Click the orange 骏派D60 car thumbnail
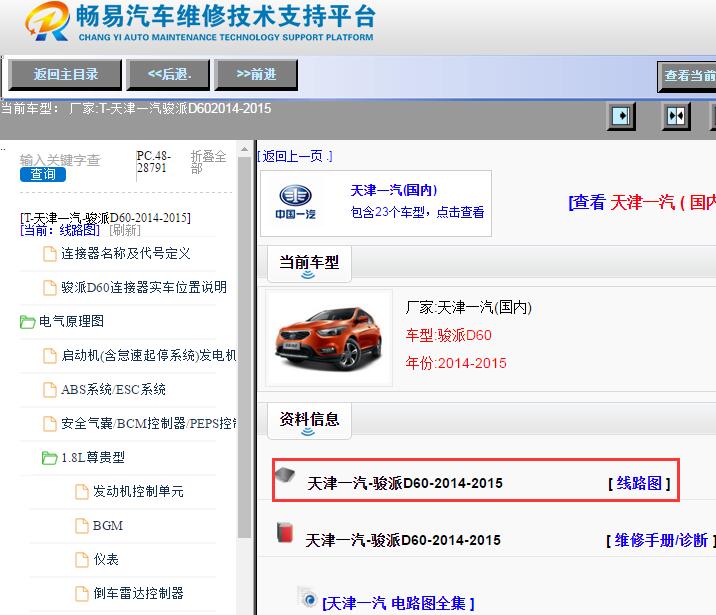The image size is (716, 615). pos(329,338)
